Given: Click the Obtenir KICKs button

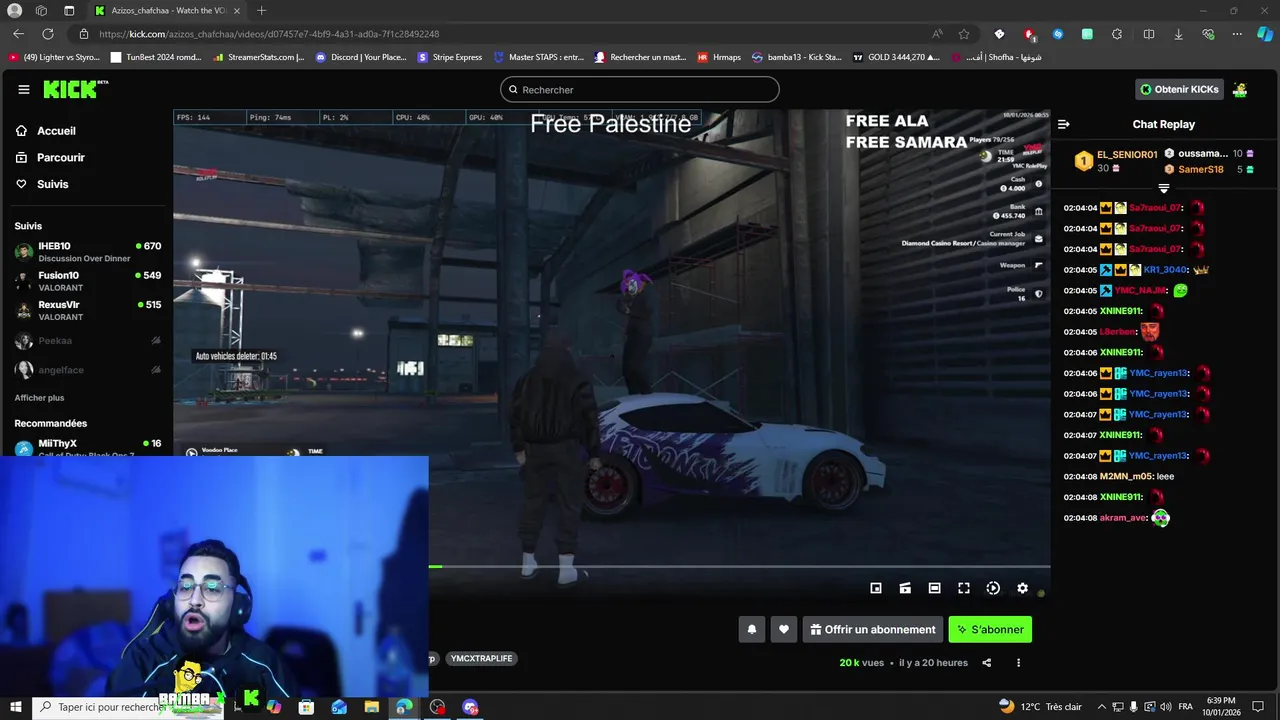Looking at the screenshot, I should coord(1180,89).
